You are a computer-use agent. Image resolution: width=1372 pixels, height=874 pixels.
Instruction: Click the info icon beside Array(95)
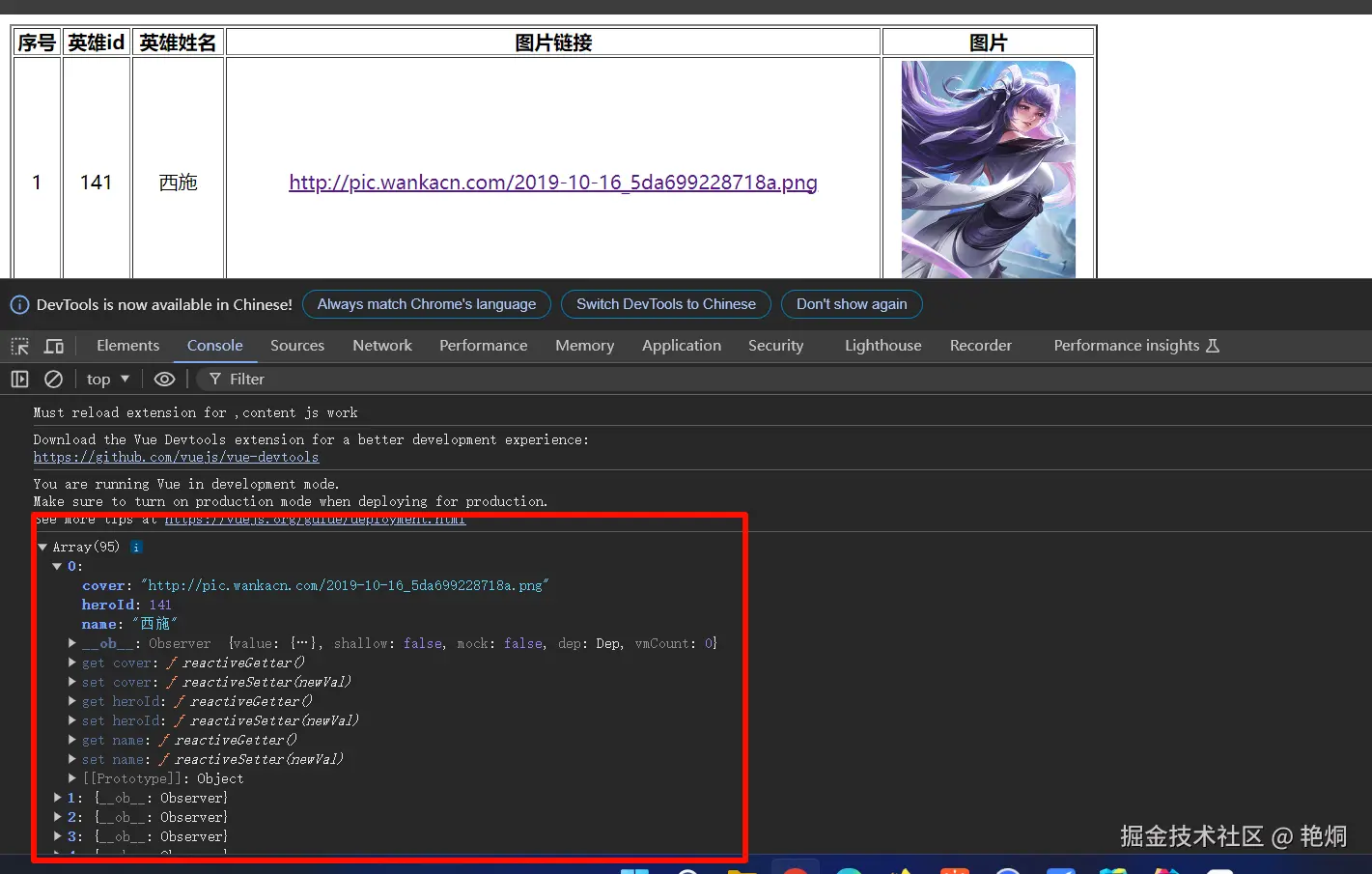[136, 548]
